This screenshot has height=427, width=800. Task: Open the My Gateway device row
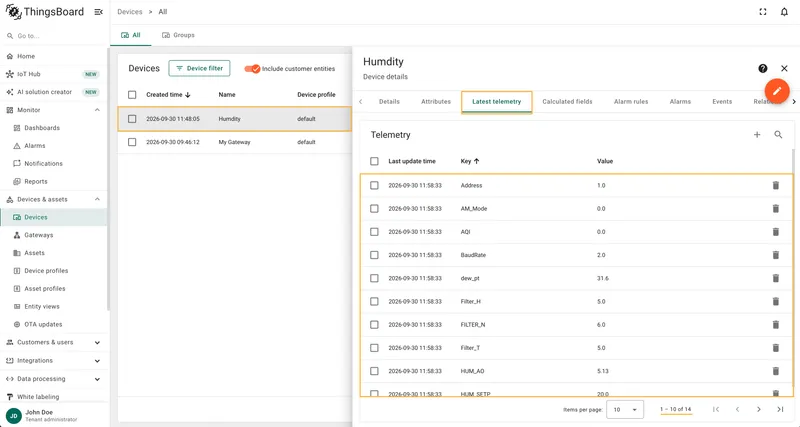[x=235, y=142]
